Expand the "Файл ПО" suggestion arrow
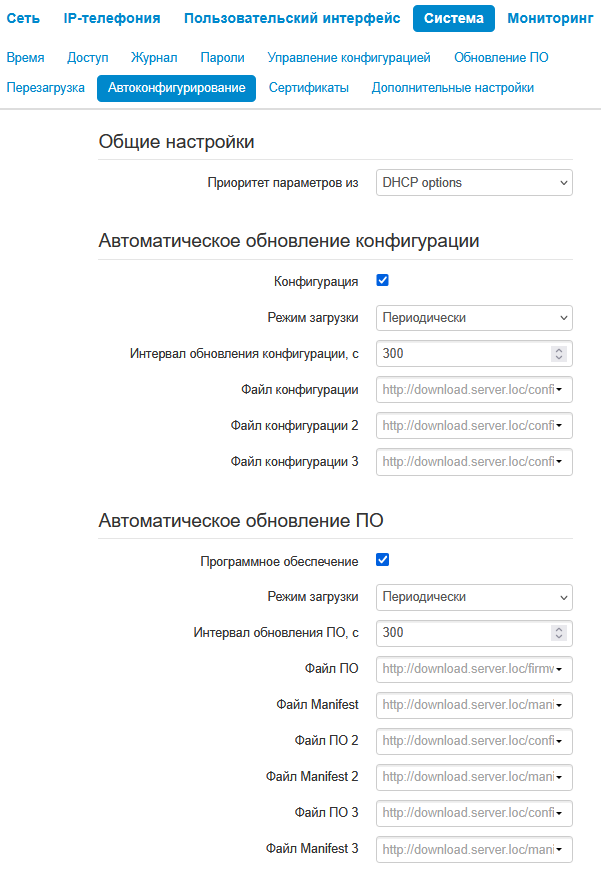Screen dimensions: 601x871 click(559, 669)
